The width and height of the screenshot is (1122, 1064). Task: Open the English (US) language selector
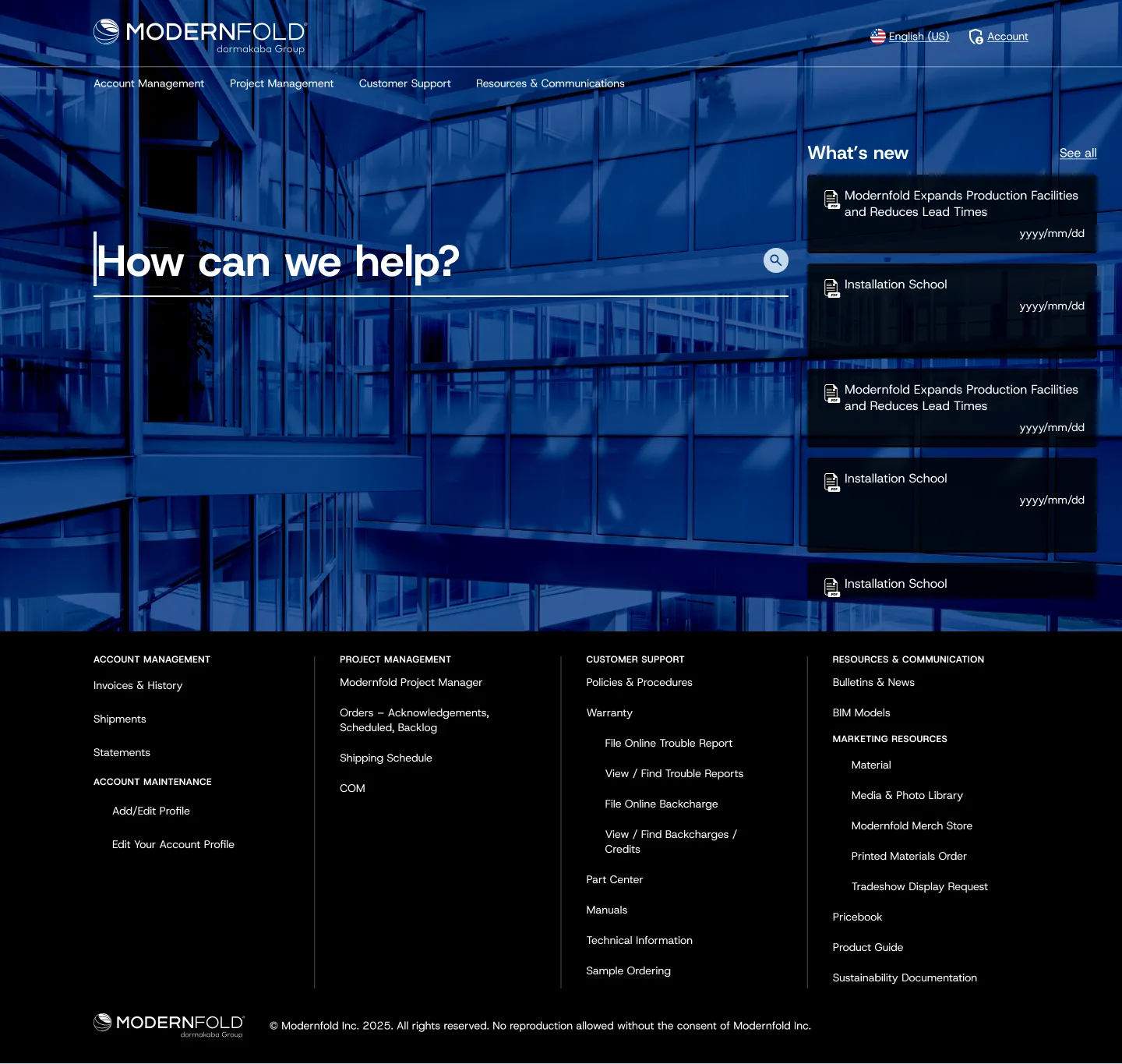919,36
